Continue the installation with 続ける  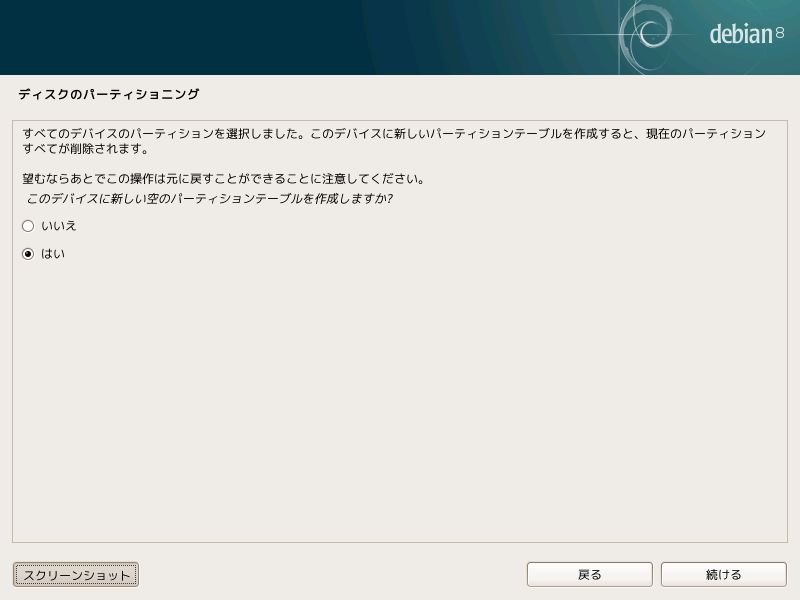click(723, 574)
